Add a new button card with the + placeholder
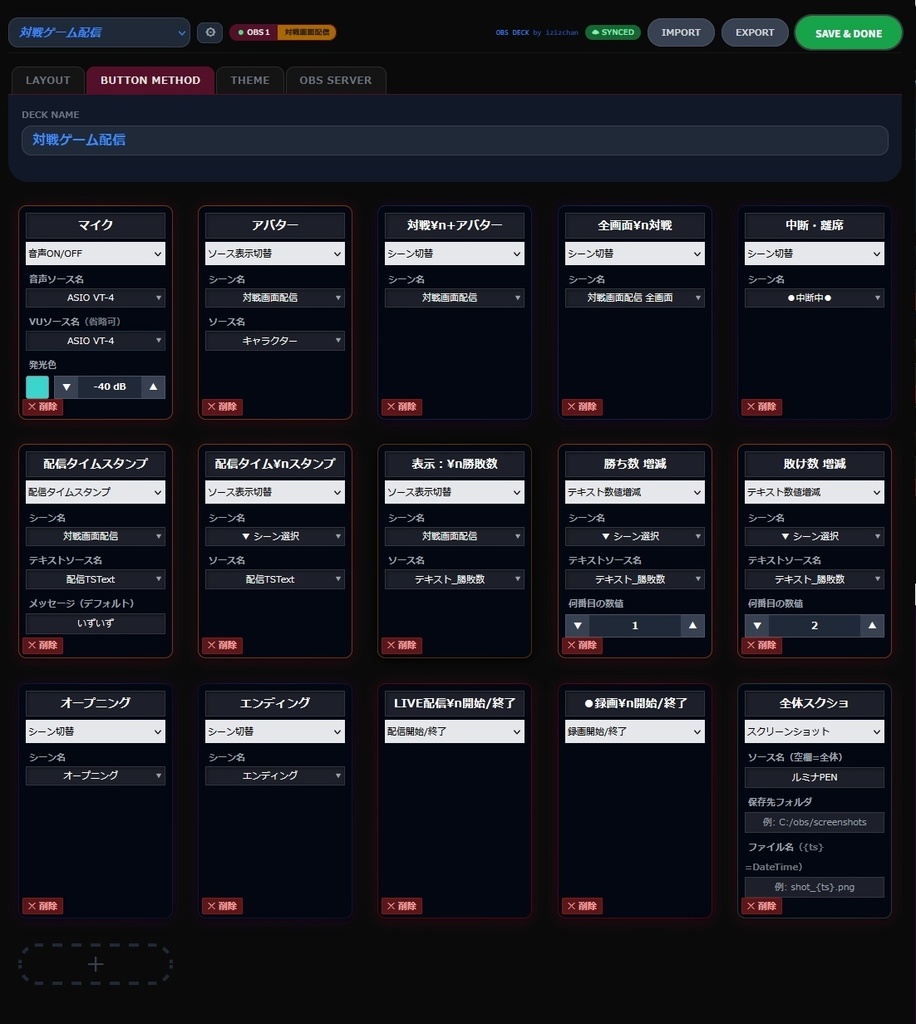This screenshot has height=1024, width=916. pyautogui.click(x=95, y=963)
